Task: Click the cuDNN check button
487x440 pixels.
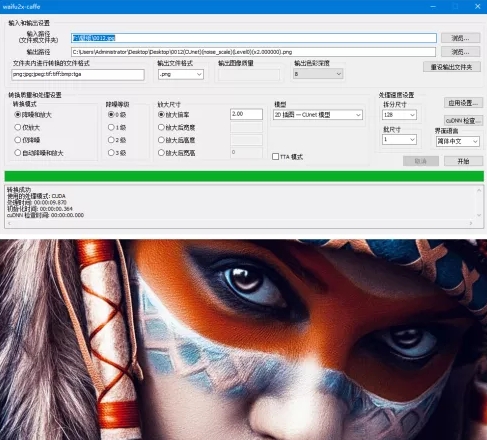Action: point(463,120)
